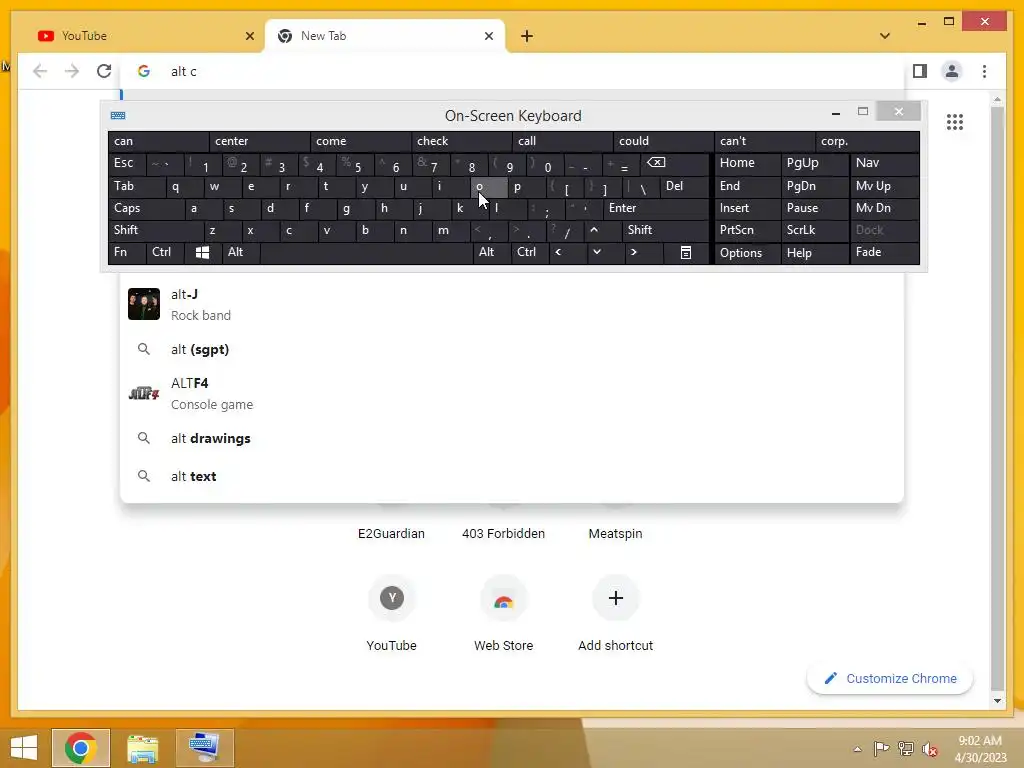Image resolution: width=1024 pixels, height=768 pixels.
Task: Open the Windows Start button
Action: [24, 748]
